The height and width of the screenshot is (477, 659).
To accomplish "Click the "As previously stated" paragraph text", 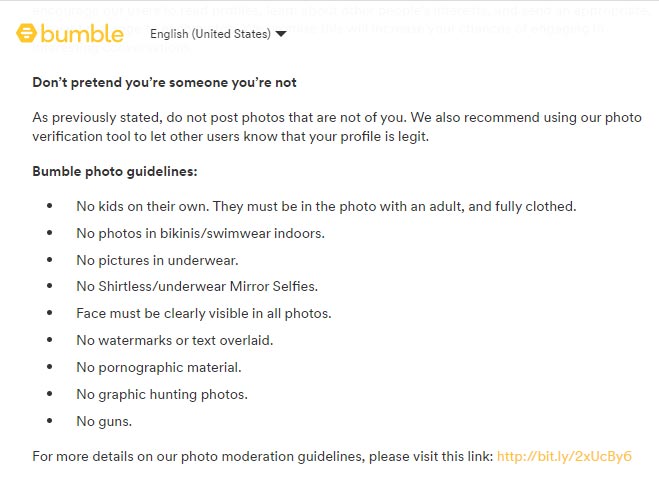I will pos(337,117).
